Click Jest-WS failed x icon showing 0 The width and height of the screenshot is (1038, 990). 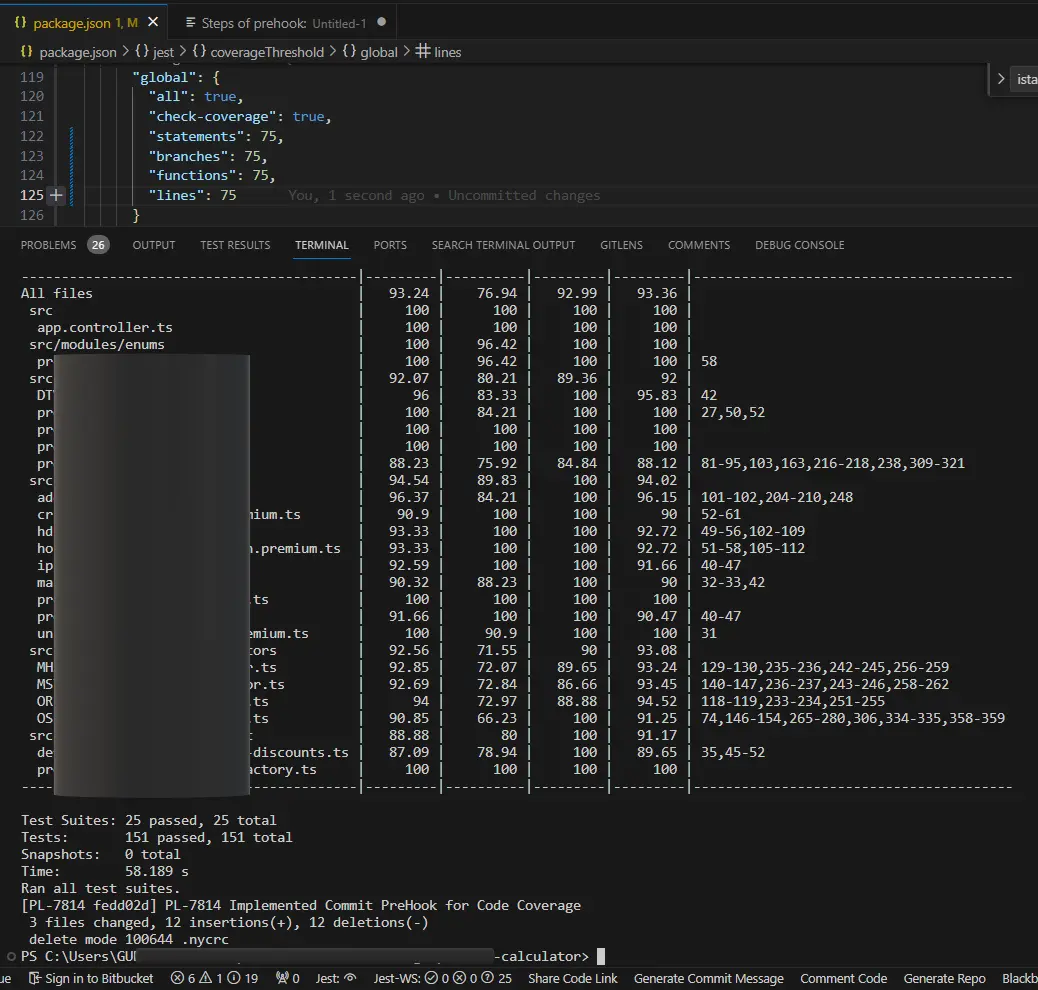[459, 978]
